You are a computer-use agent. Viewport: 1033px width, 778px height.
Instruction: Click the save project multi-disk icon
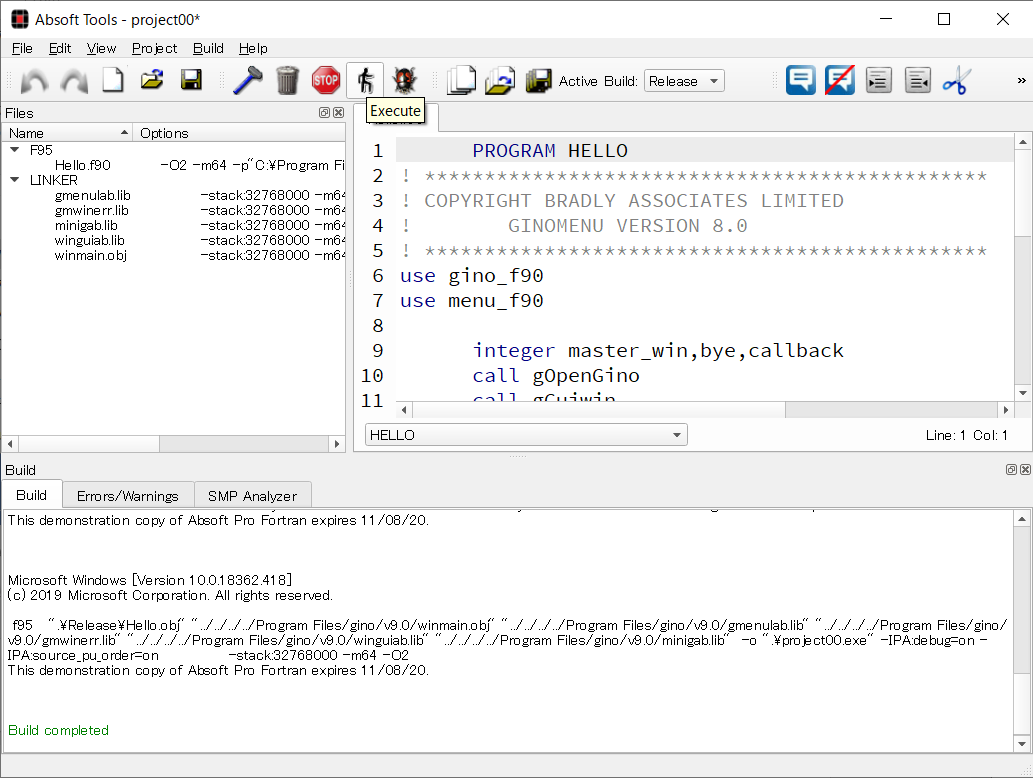point(539,80)
